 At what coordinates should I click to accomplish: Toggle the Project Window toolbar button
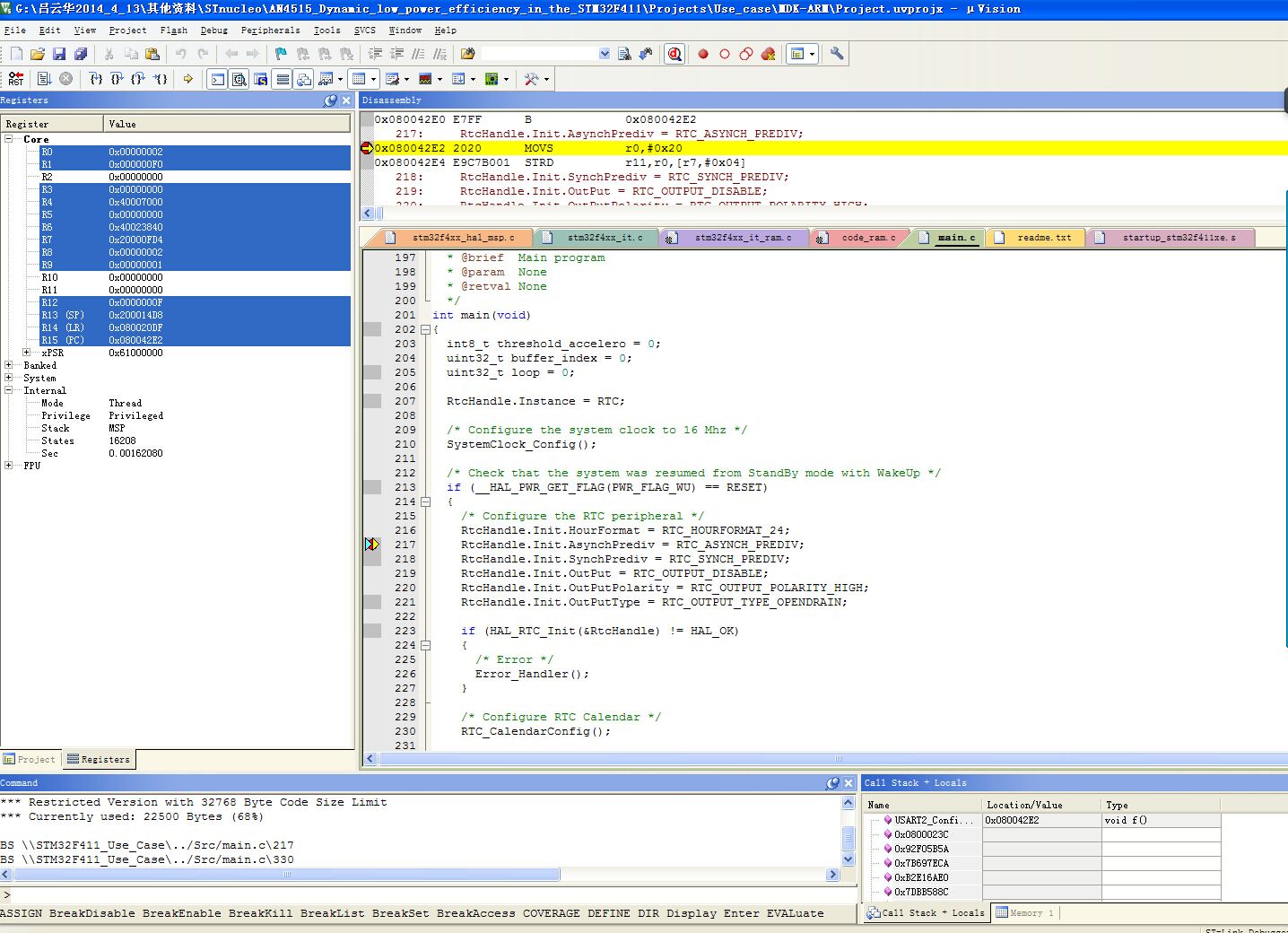click(x=797, y=54)
